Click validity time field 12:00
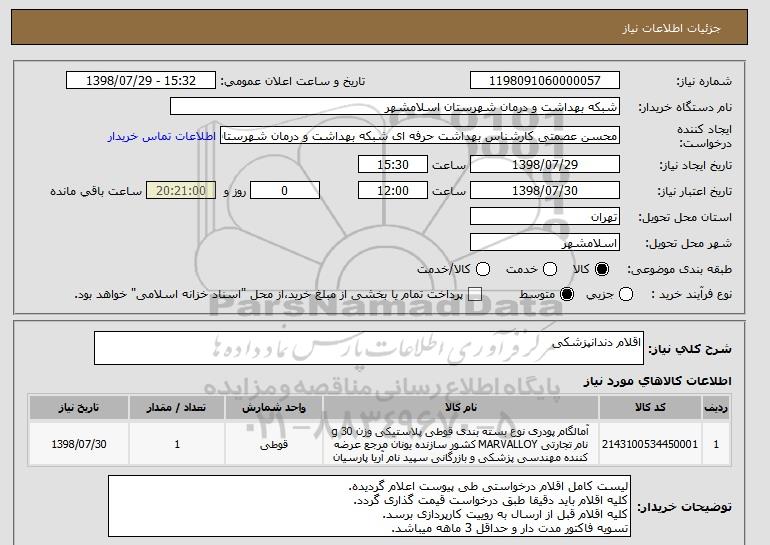 click(393, 191)
